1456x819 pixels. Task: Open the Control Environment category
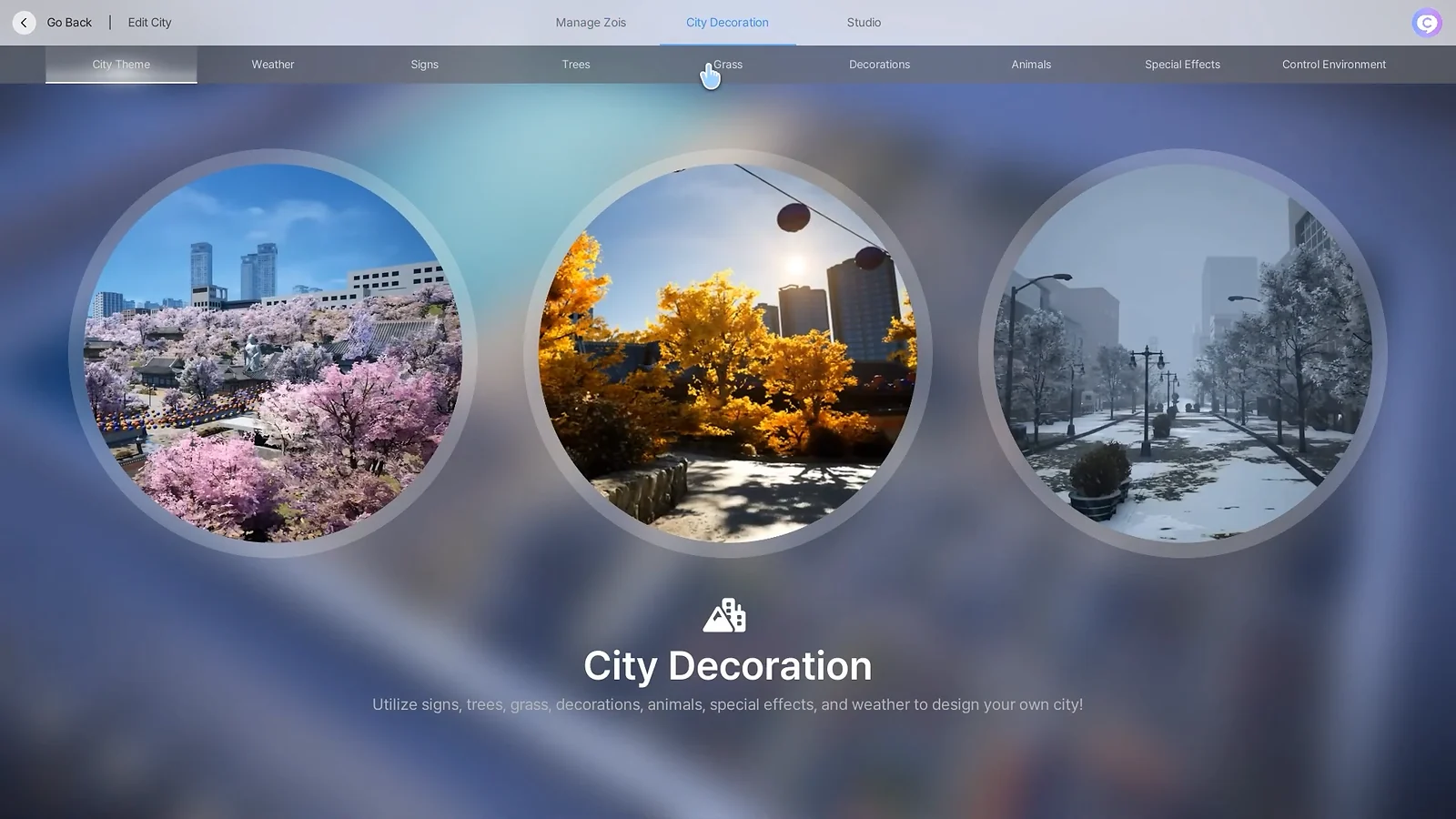(x=1333, y=64)
